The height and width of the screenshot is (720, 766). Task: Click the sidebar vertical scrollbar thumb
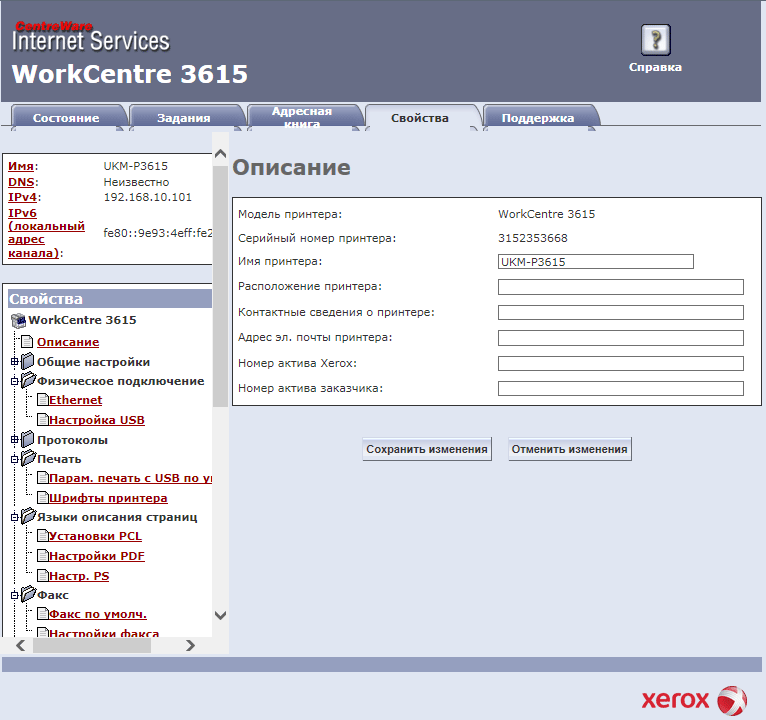[x=220, y=286]
